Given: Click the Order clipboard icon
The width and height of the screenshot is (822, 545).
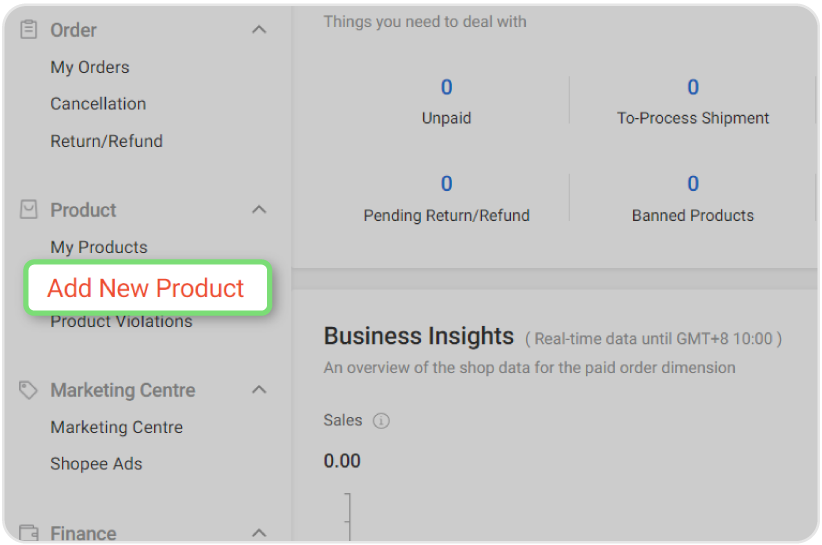Looking at the screenshot, I should (29, 30).
